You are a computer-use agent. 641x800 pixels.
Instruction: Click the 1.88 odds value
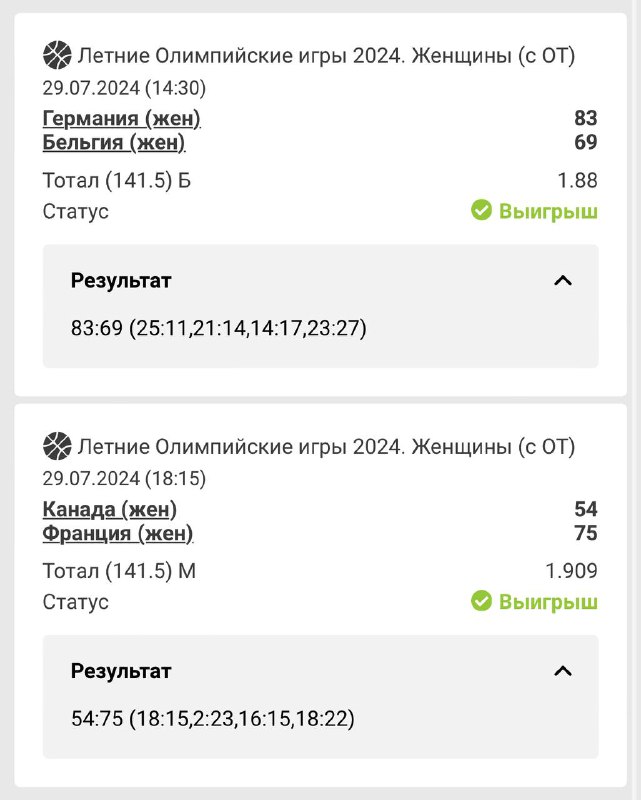(577, 180)
